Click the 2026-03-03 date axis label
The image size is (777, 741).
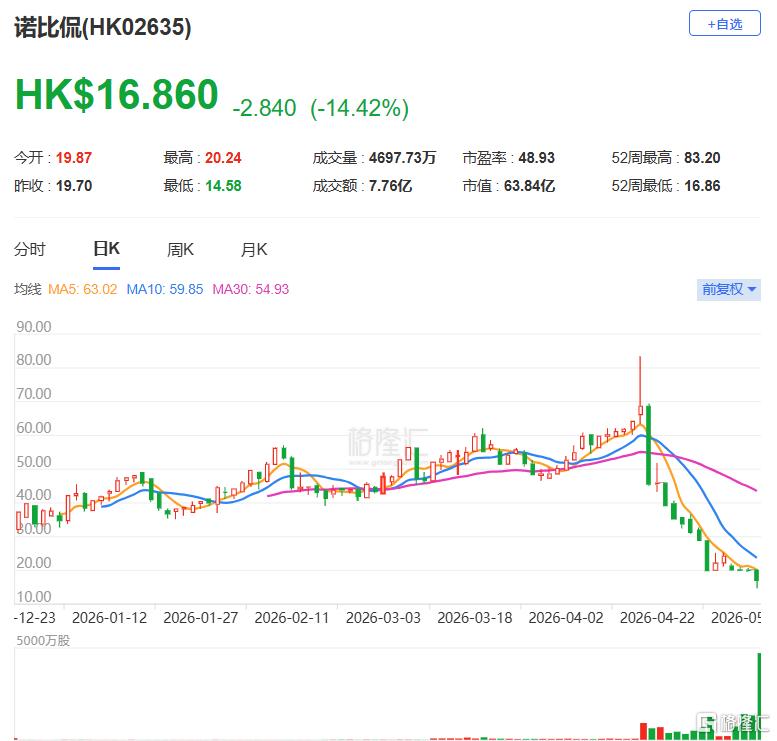383,618
